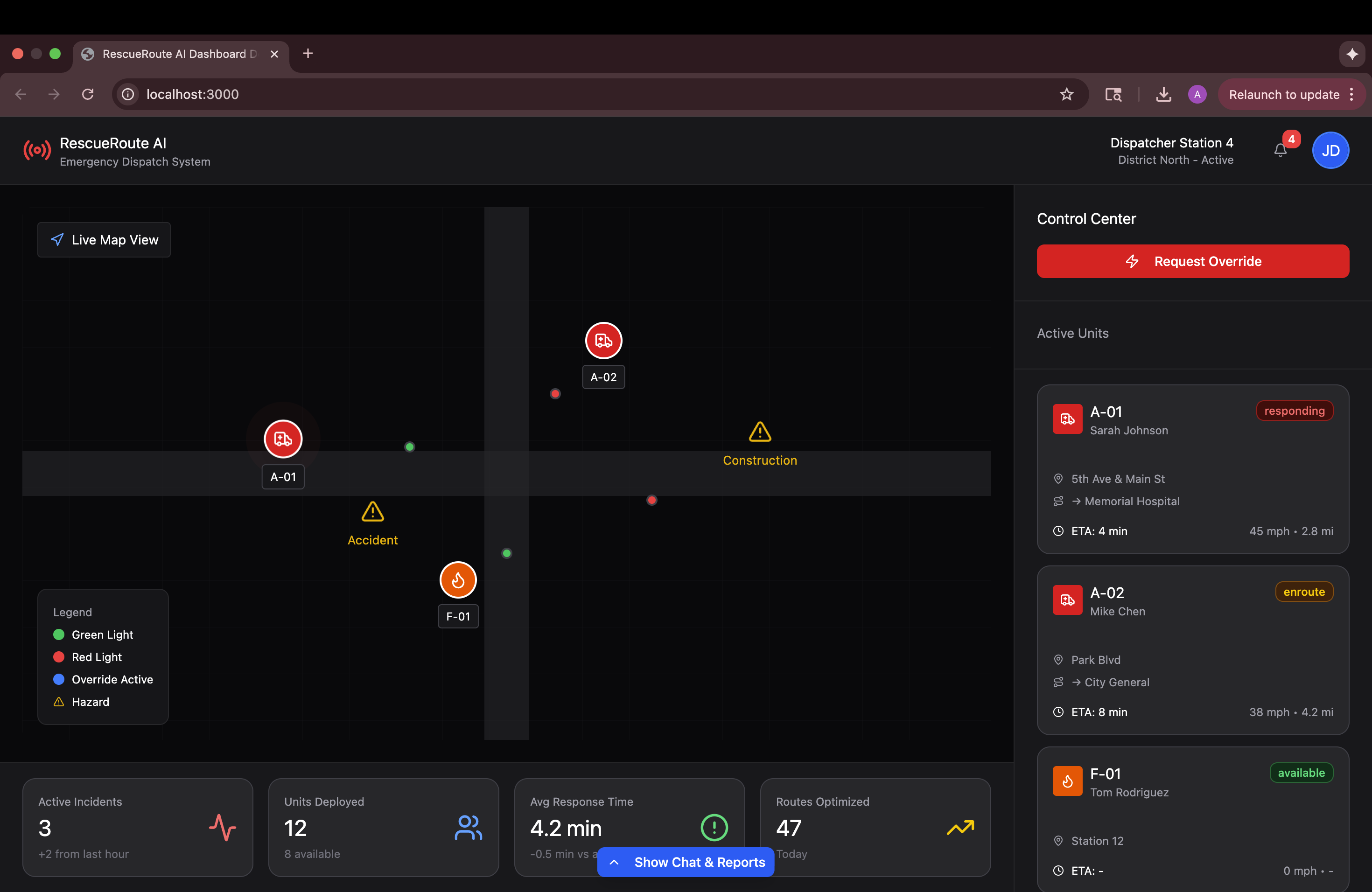Click the Relaunch to update button

[1283, 95]
